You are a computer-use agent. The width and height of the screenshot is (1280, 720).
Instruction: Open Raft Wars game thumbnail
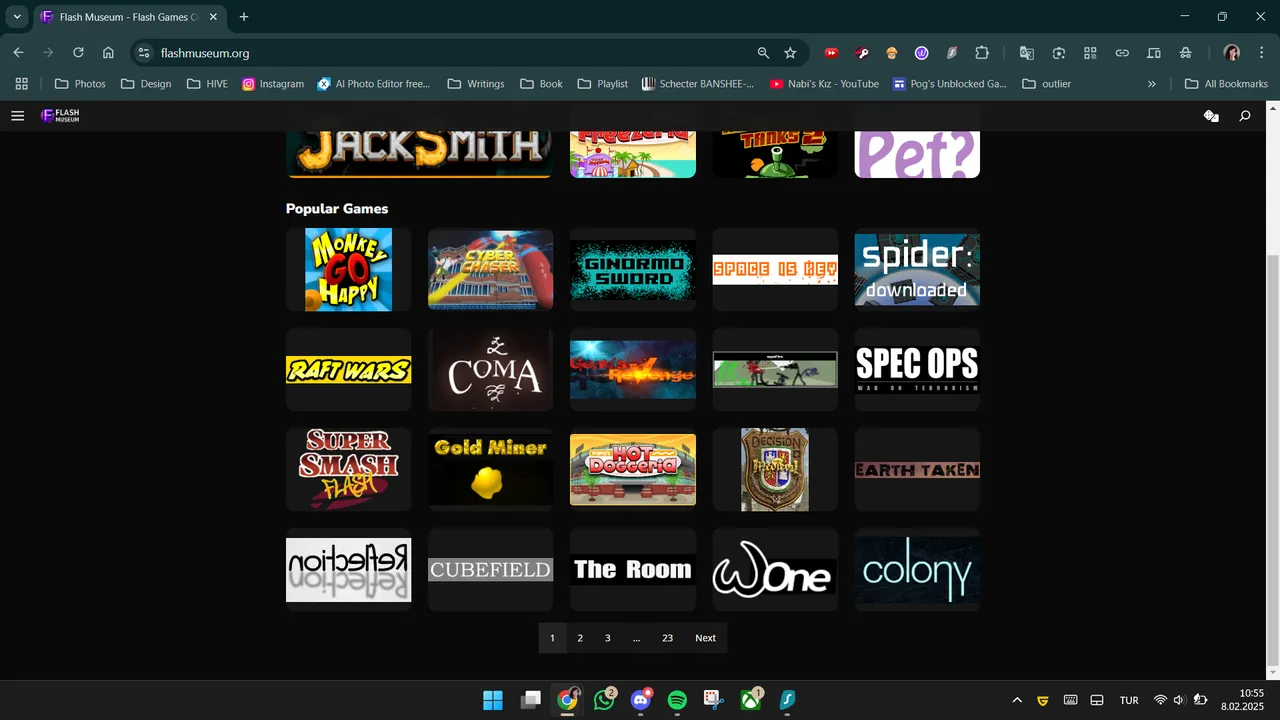(348, 369)
